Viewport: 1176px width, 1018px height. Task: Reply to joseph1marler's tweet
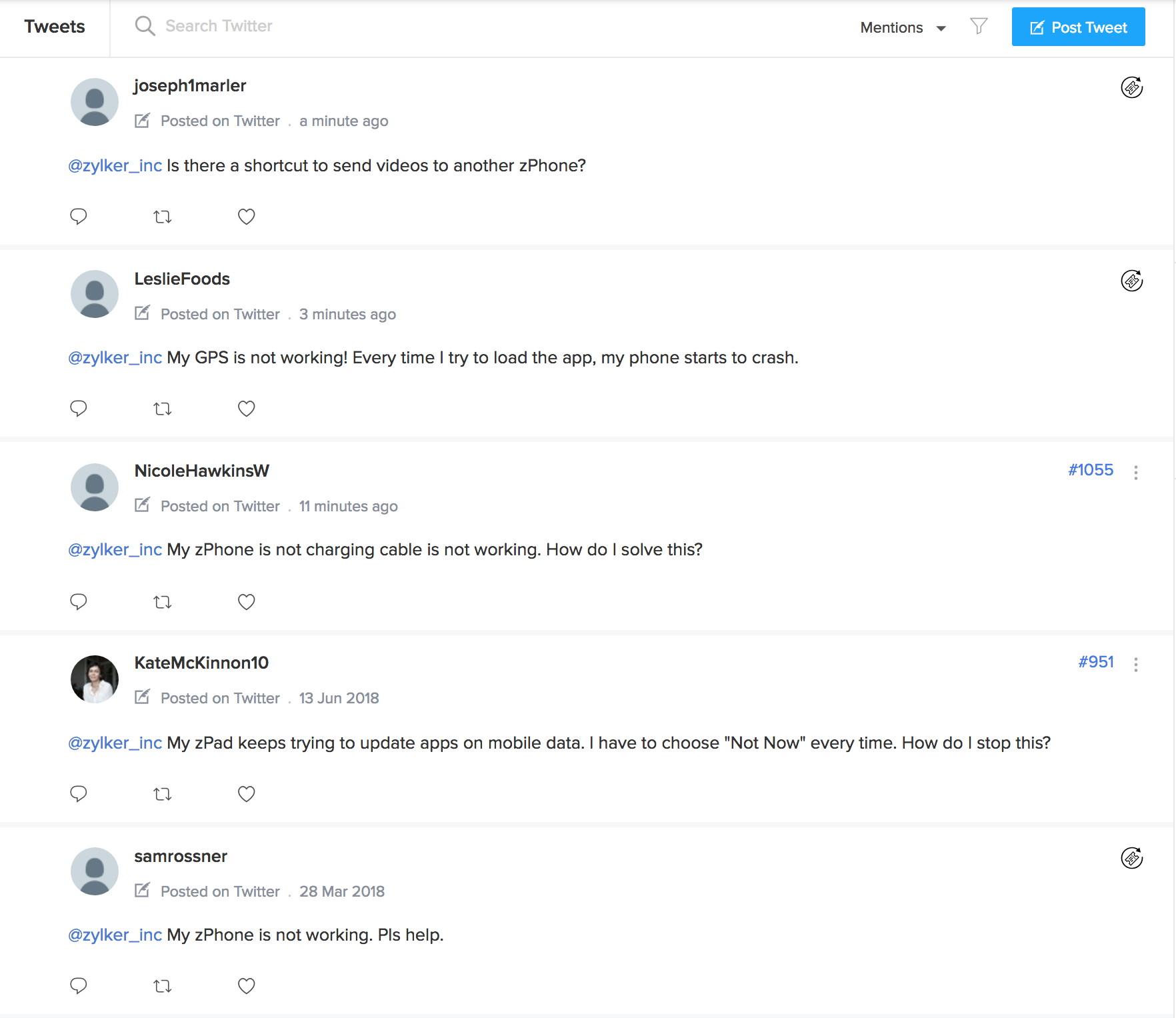pos(79,217)
